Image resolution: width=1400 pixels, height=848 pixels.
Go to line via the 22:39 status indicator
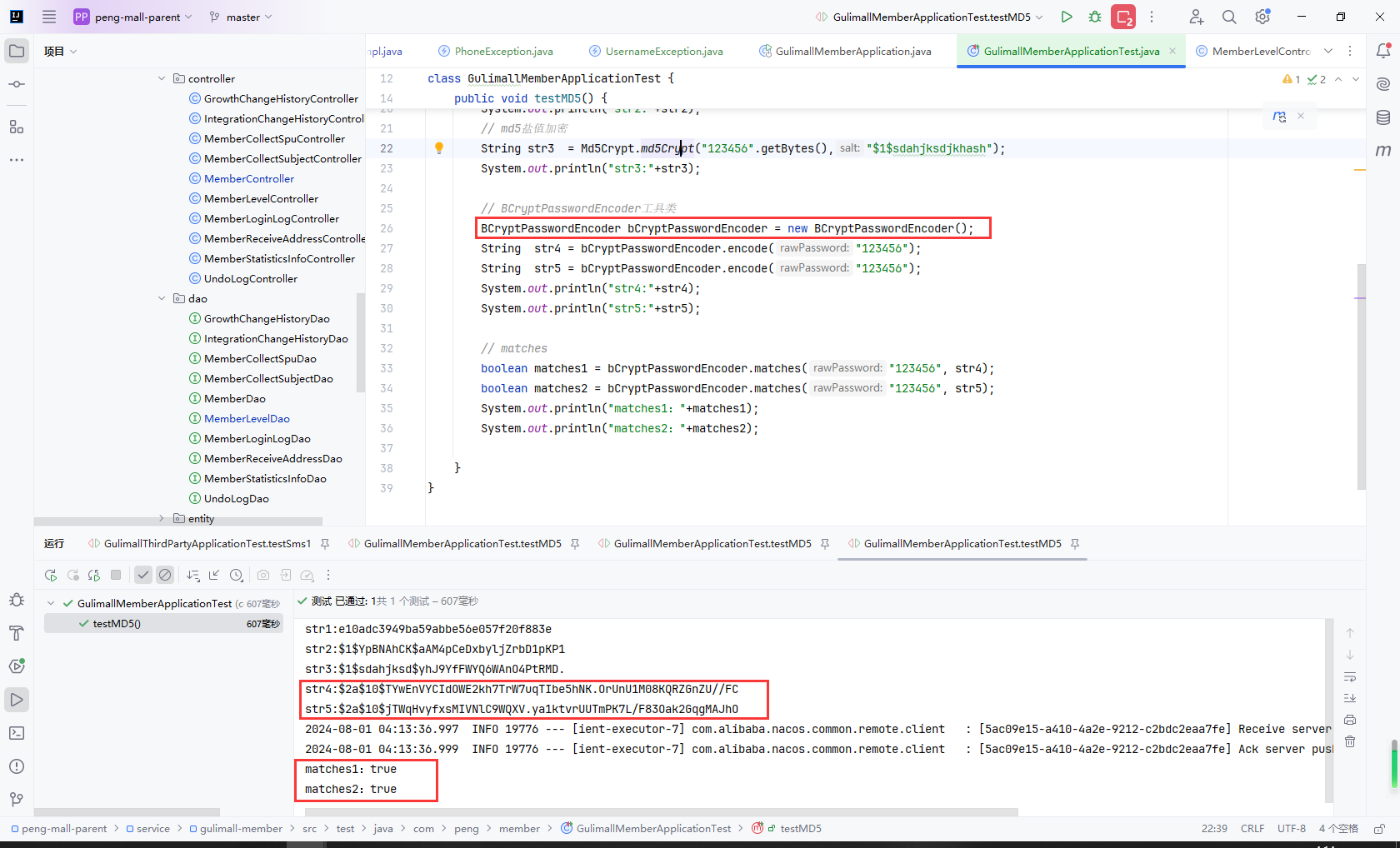(1214, 829)
